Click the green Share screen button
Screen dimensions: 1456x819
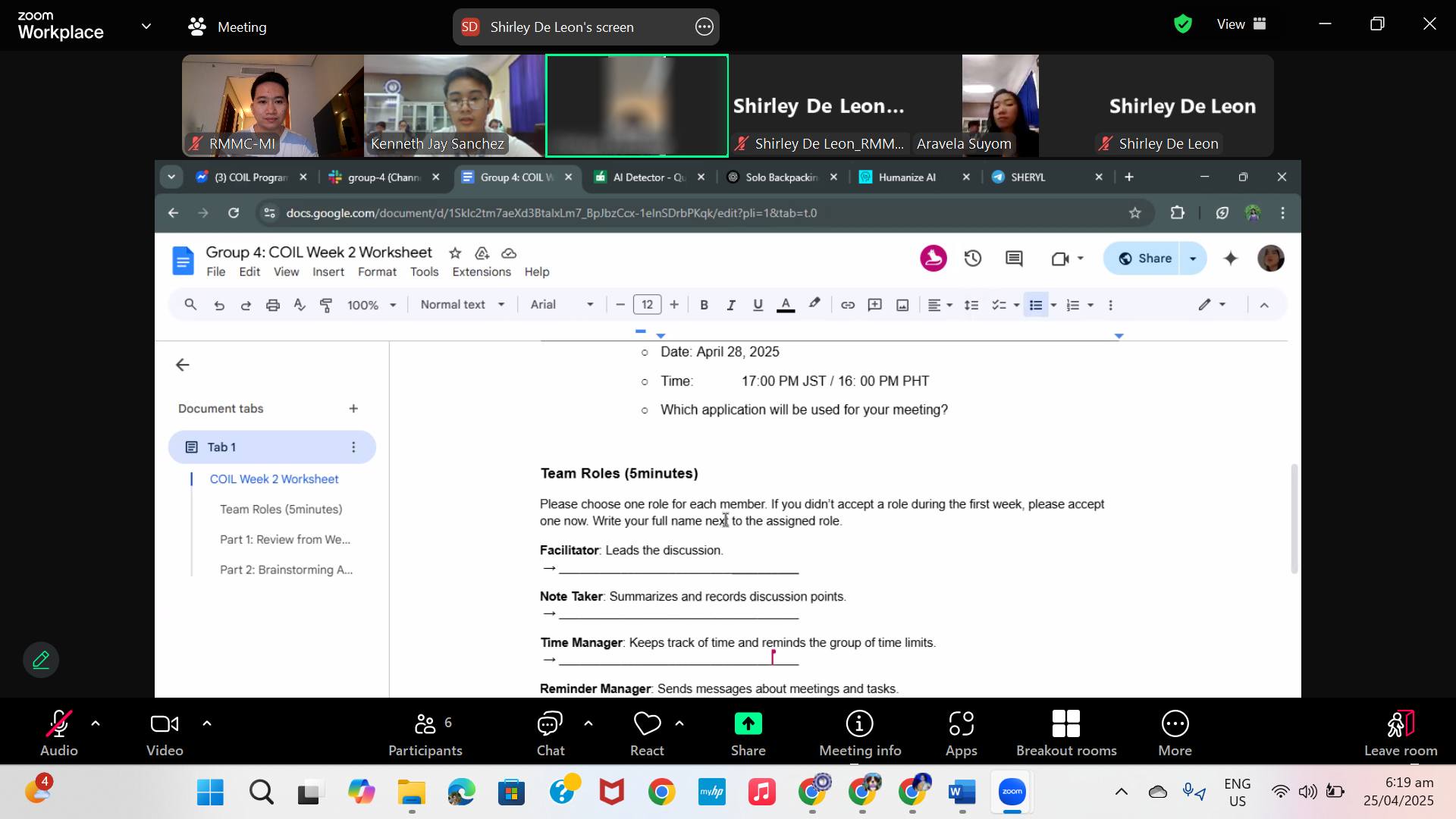[748, 733]
